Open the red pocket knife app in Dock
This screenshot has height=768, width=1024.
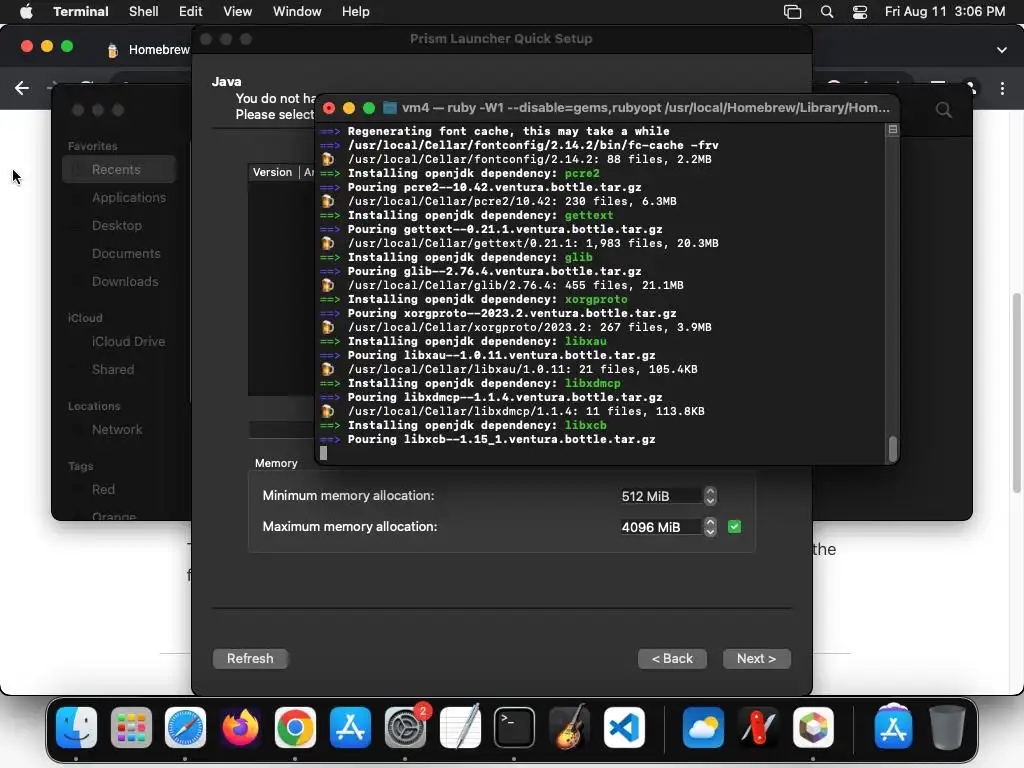pyautogui.click(x=758, y=728)
